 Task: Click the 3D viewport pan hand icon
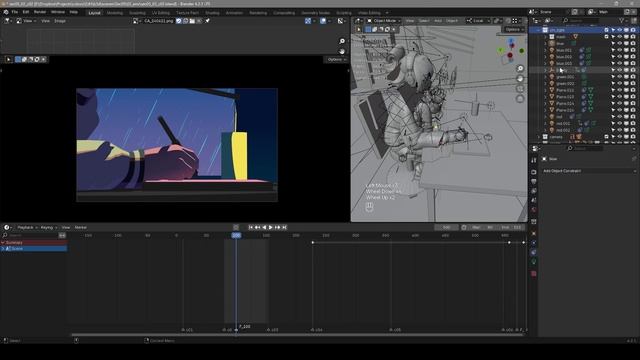520,78
